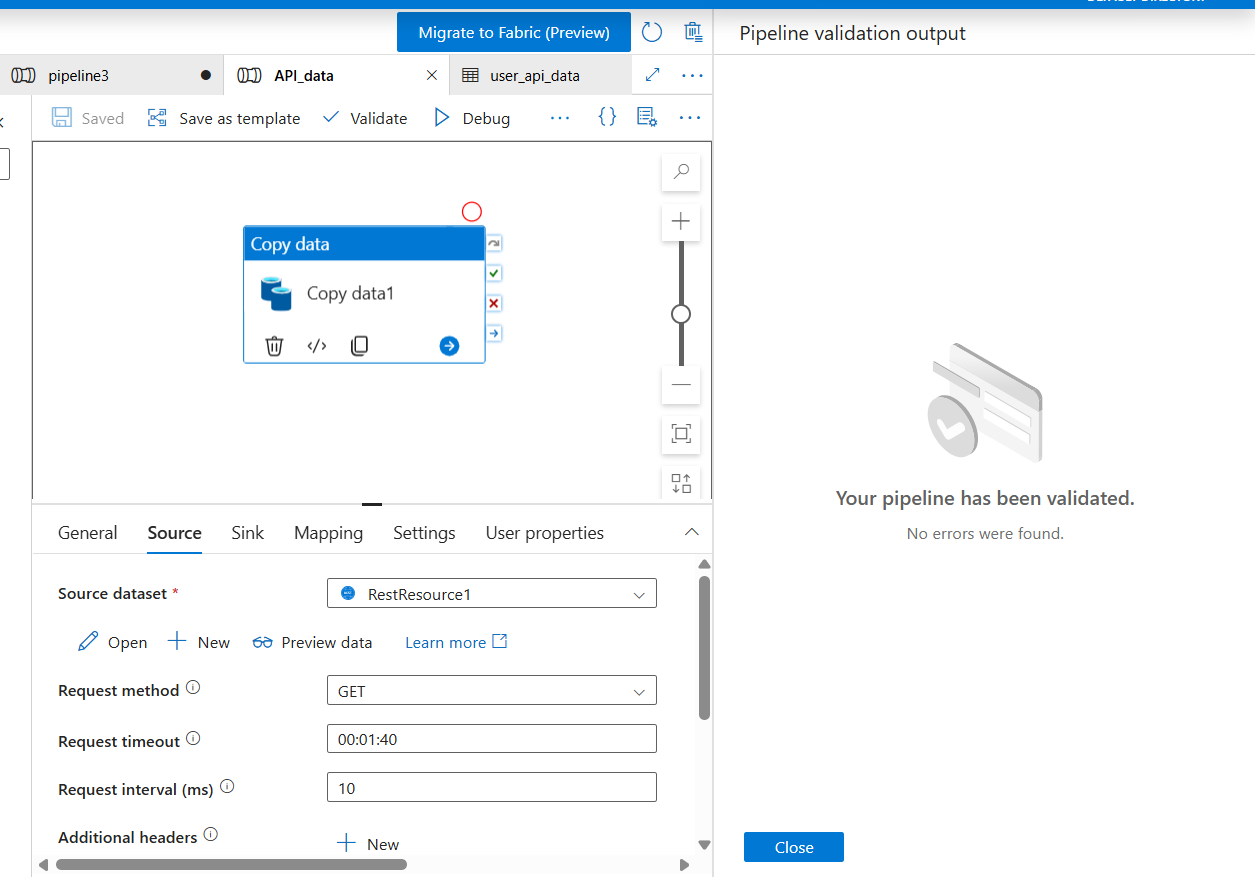Click the refresh icon beside Migrate to Fabric
The height and width of the screenshot is (877, 1255).
pos(652,32)
